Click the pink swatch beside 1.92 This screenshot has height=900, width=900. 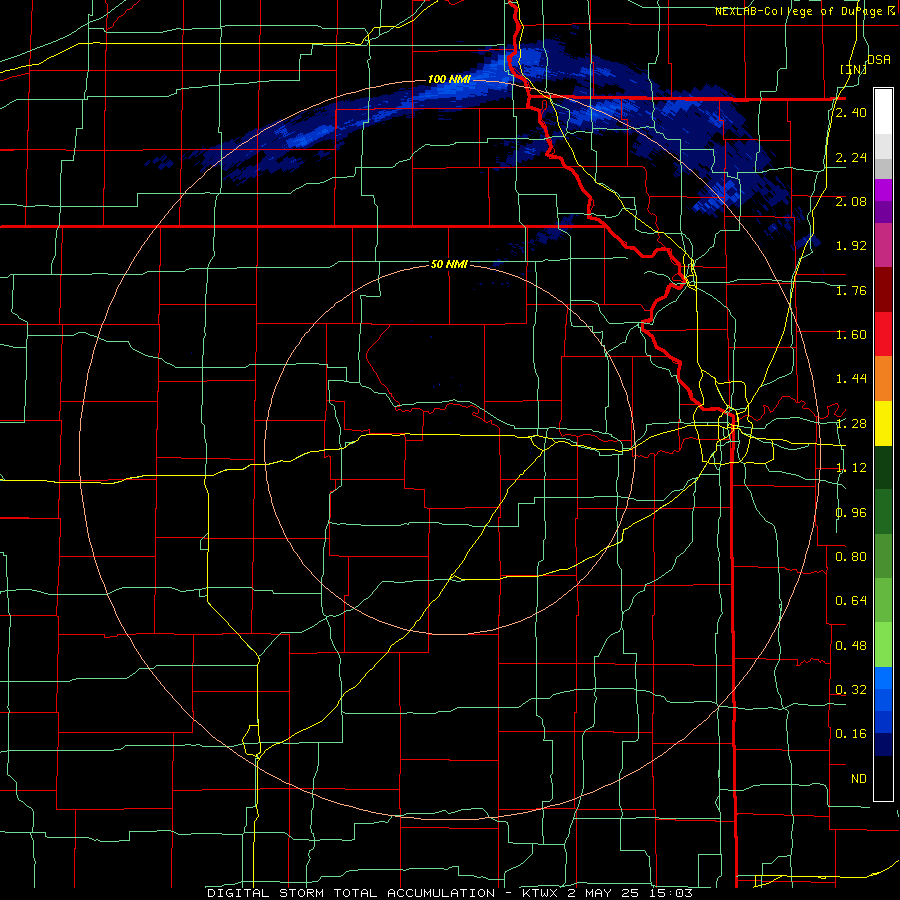(x=883, y=245)
